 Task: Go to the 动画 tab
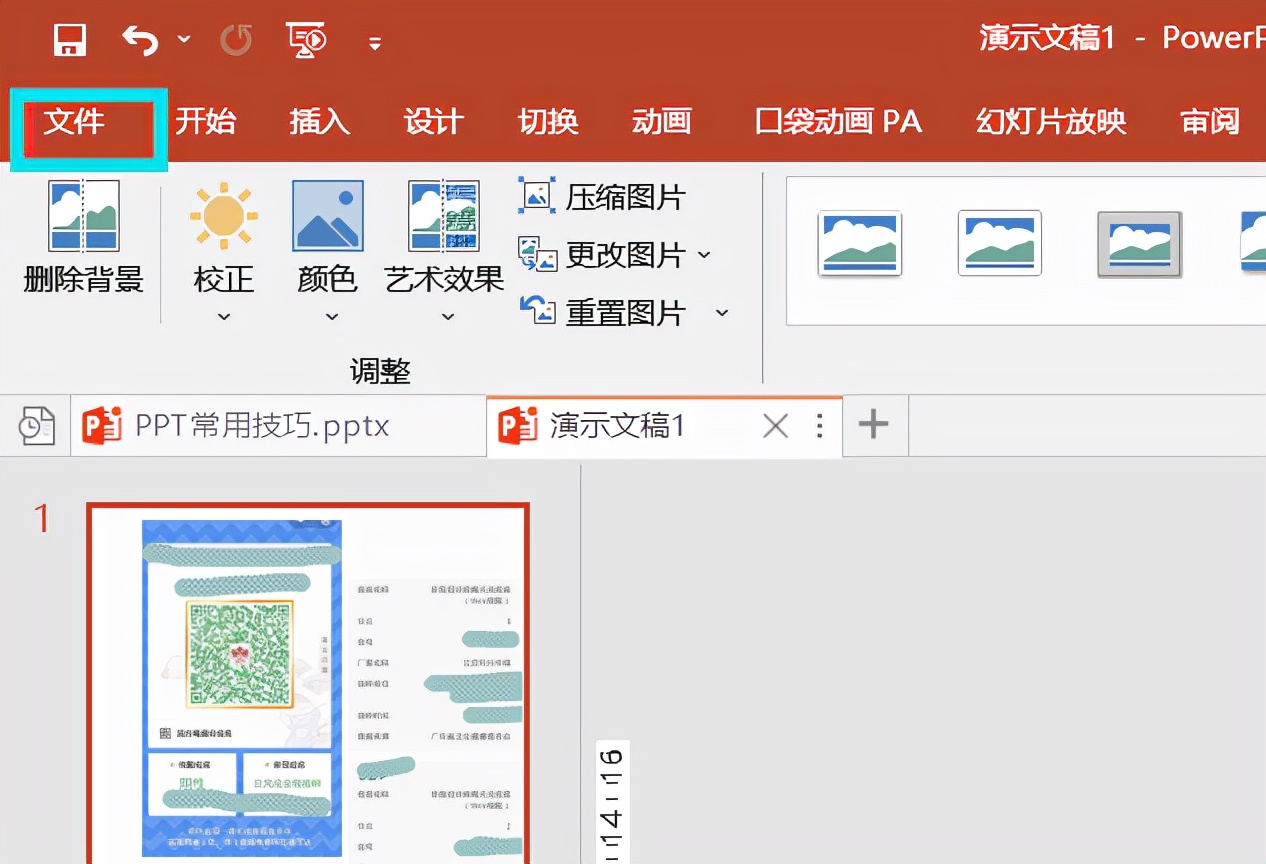pyautogui.click(x=662, y=121)
